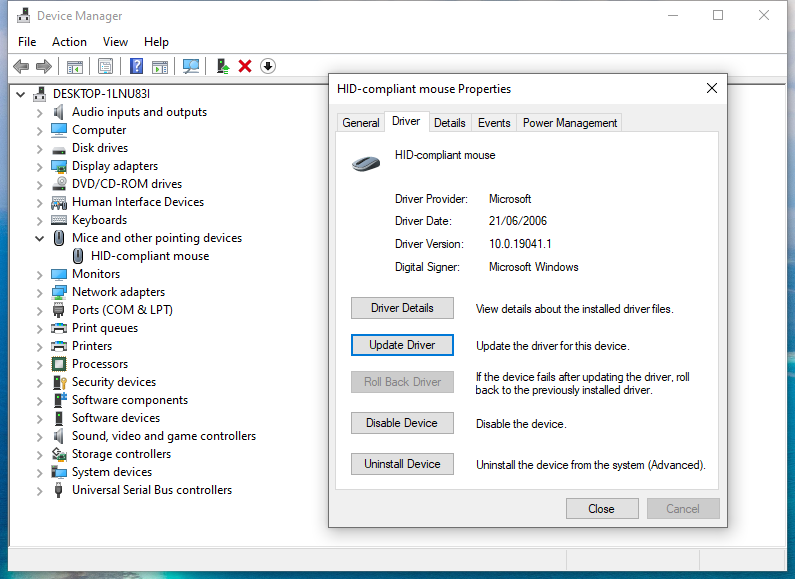Click the Properties toolbar icon
The width and height of the screenshot is (795, 579).
105,66
